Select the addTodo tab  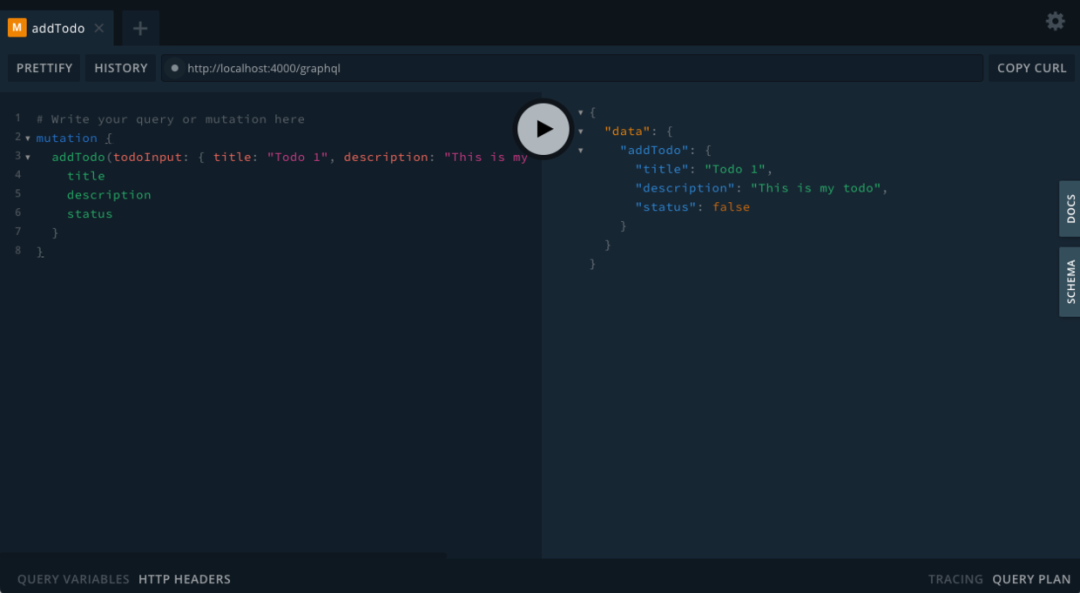(56, 28)
